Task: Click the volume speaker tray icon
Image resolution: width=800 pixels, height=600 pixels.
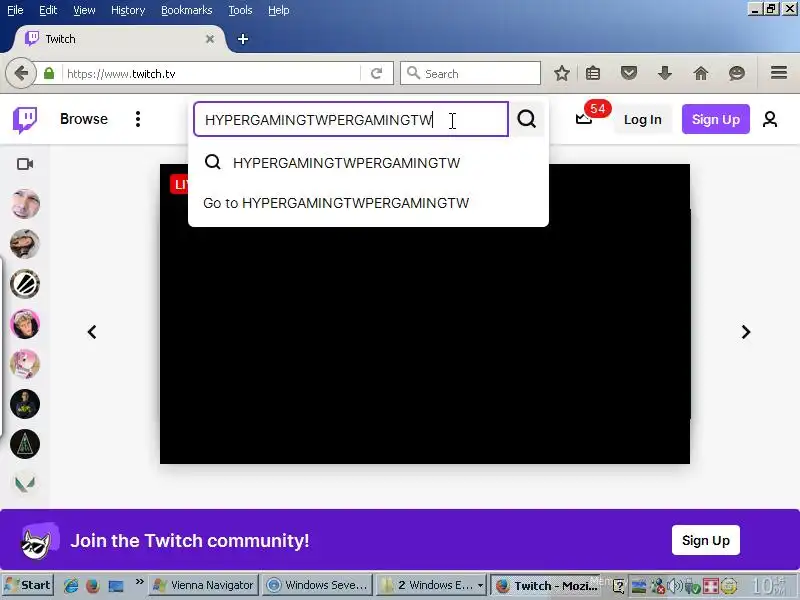Action: 675,586
